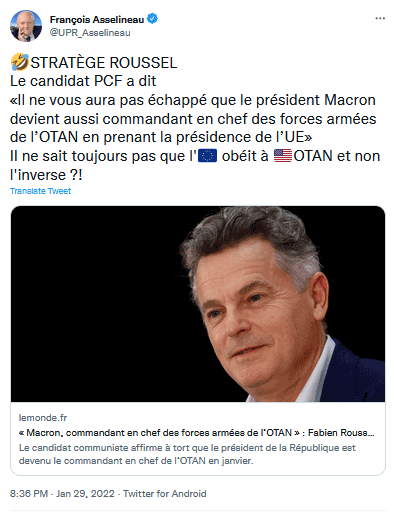The image size is (394, 516).
Task: Select the STRATÈGE ROUSSEL heading text
Action: 104,63
